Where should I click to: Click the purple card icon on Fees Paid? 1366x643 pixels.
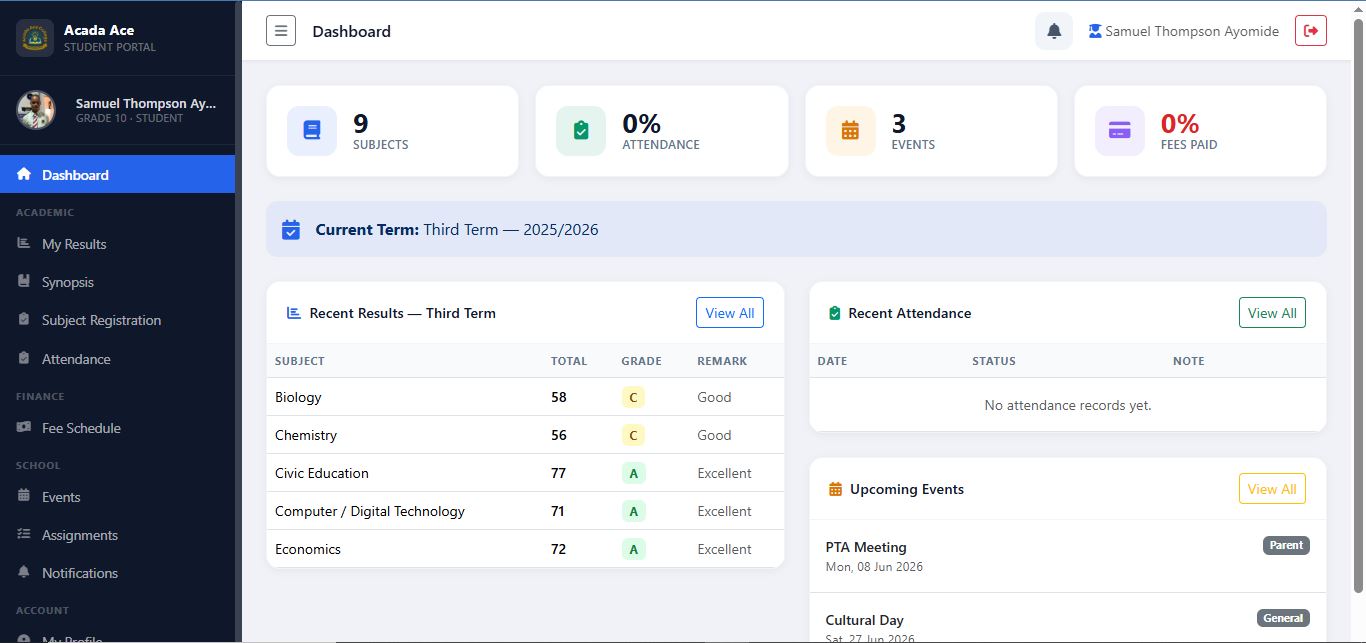pos(1120,131)
